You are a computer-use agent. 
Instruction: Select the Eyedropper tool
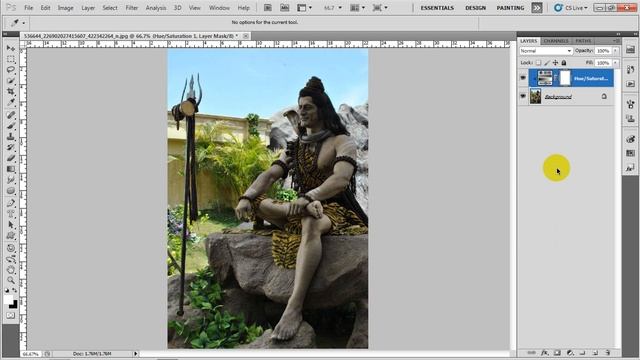click(x=11, y=103)
